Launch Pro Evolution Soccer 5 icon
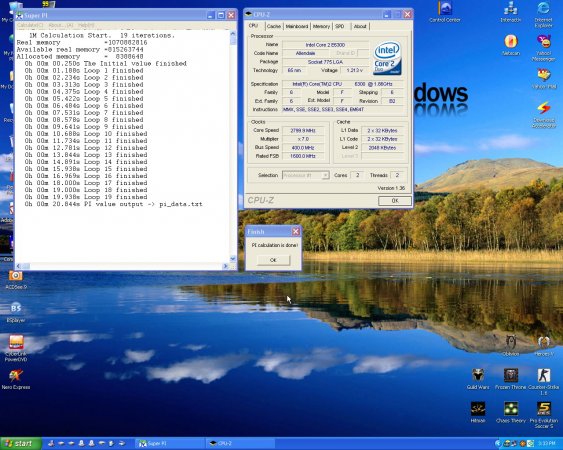This screenshot has width=563, height=450. coord(544,415)
